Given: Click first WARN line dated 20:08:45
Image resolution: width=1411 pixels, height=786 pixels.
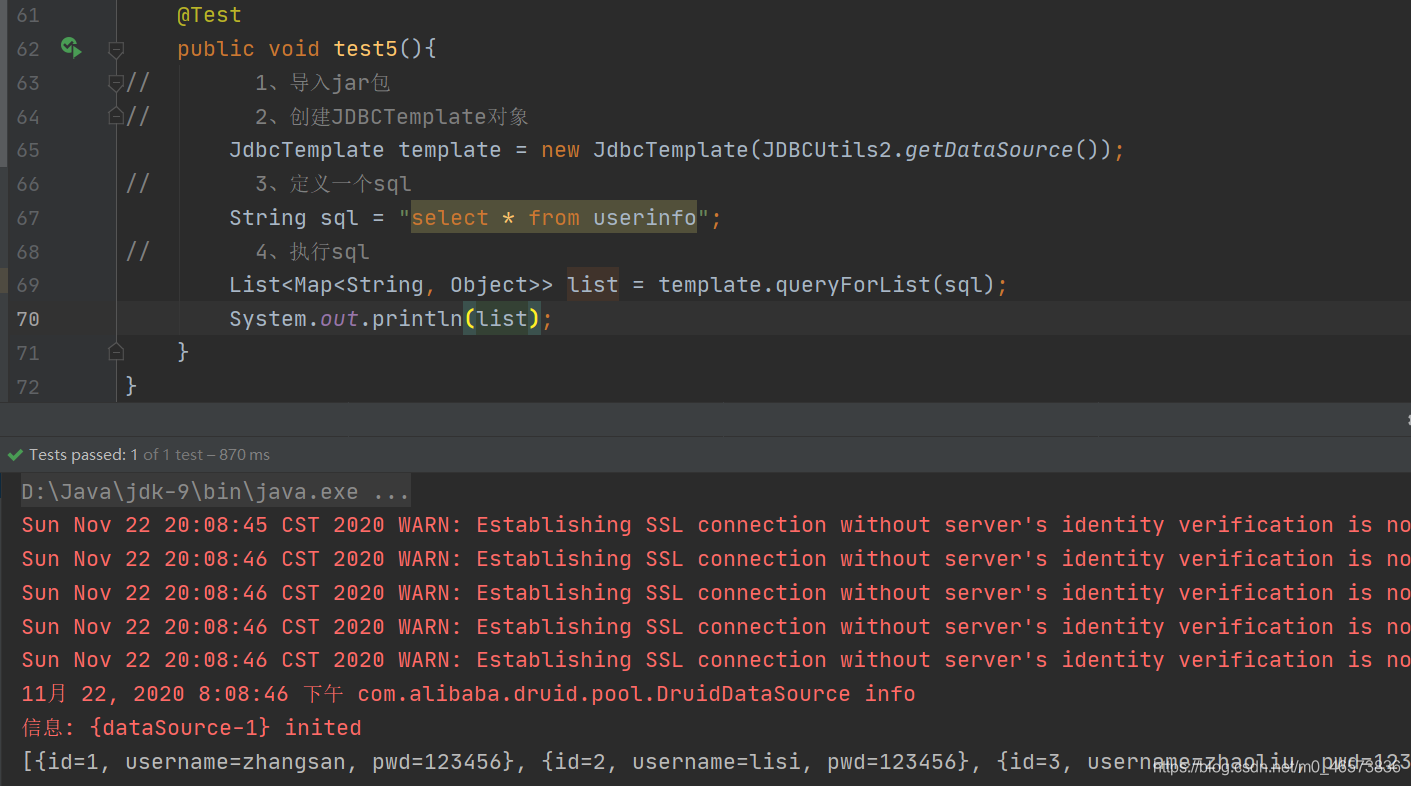Looking at the screenshot, I should pos(715,525).
